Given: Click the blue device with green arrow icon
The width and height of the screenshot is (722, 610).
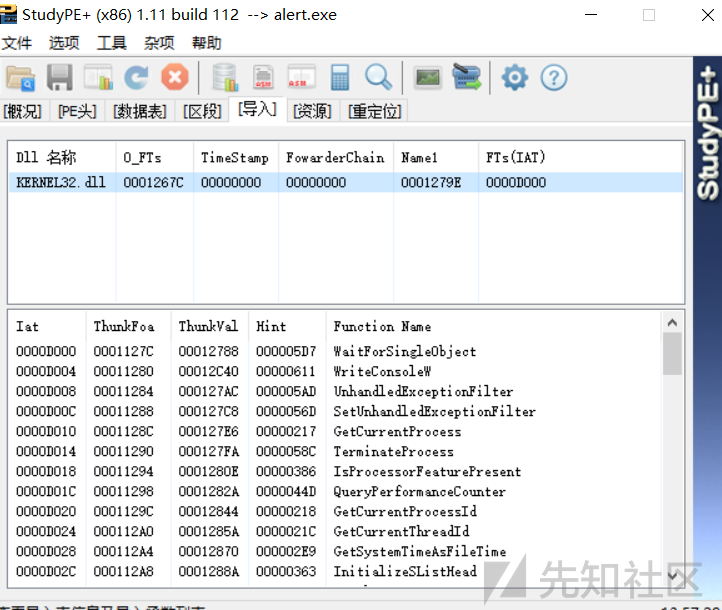Looking at the screenshot, I should coord(466,77).
